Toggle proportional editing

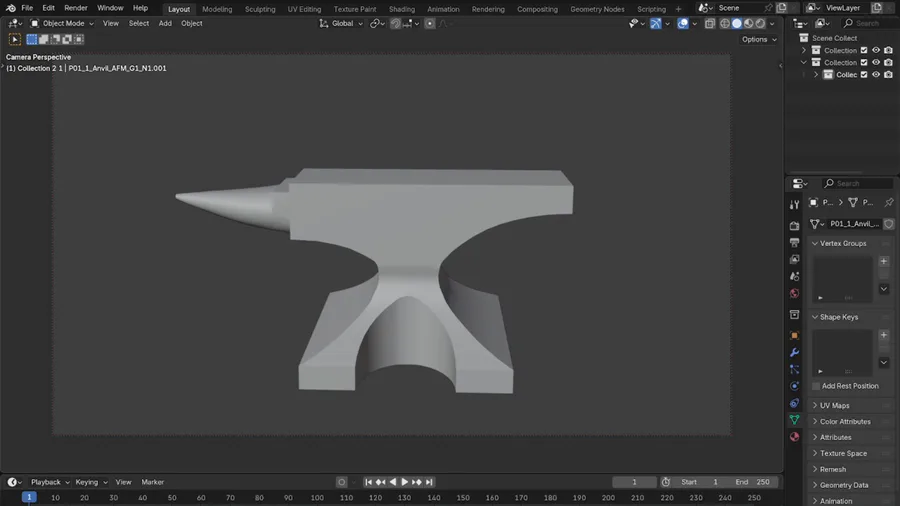click(x=429, y=24)
